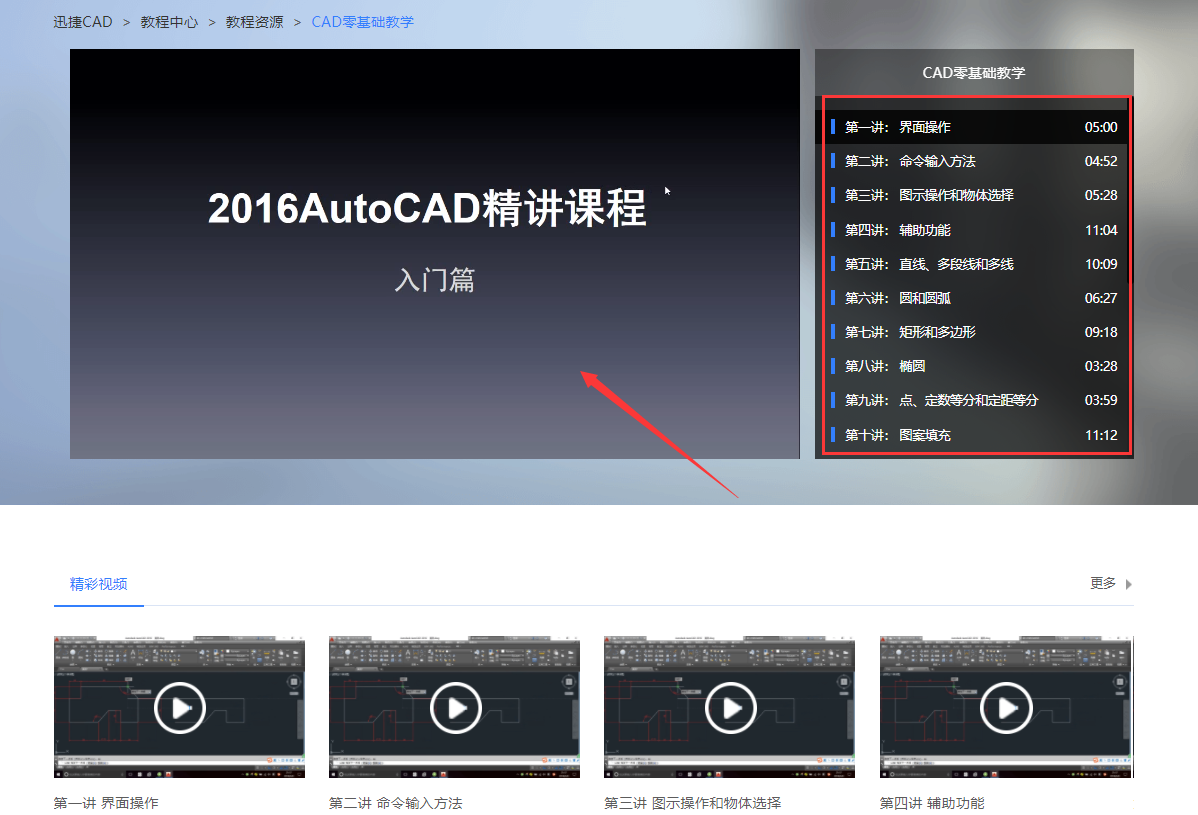Open the 第一讲 界面操作 caption link

pyautogui.click(x=106, y=803)
